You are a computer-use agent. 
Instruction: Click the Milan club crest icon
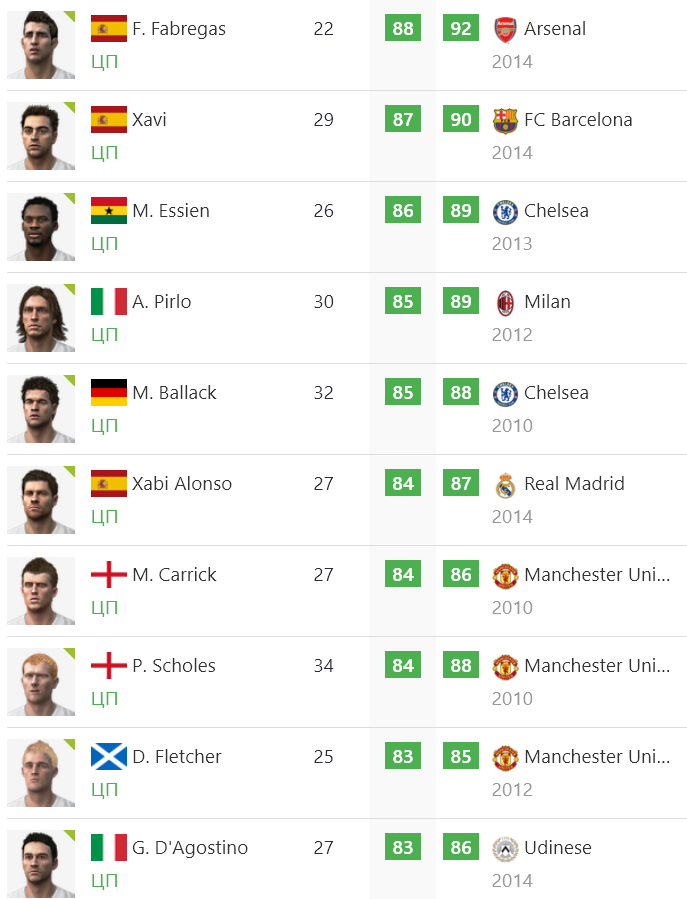click(505, 302)
